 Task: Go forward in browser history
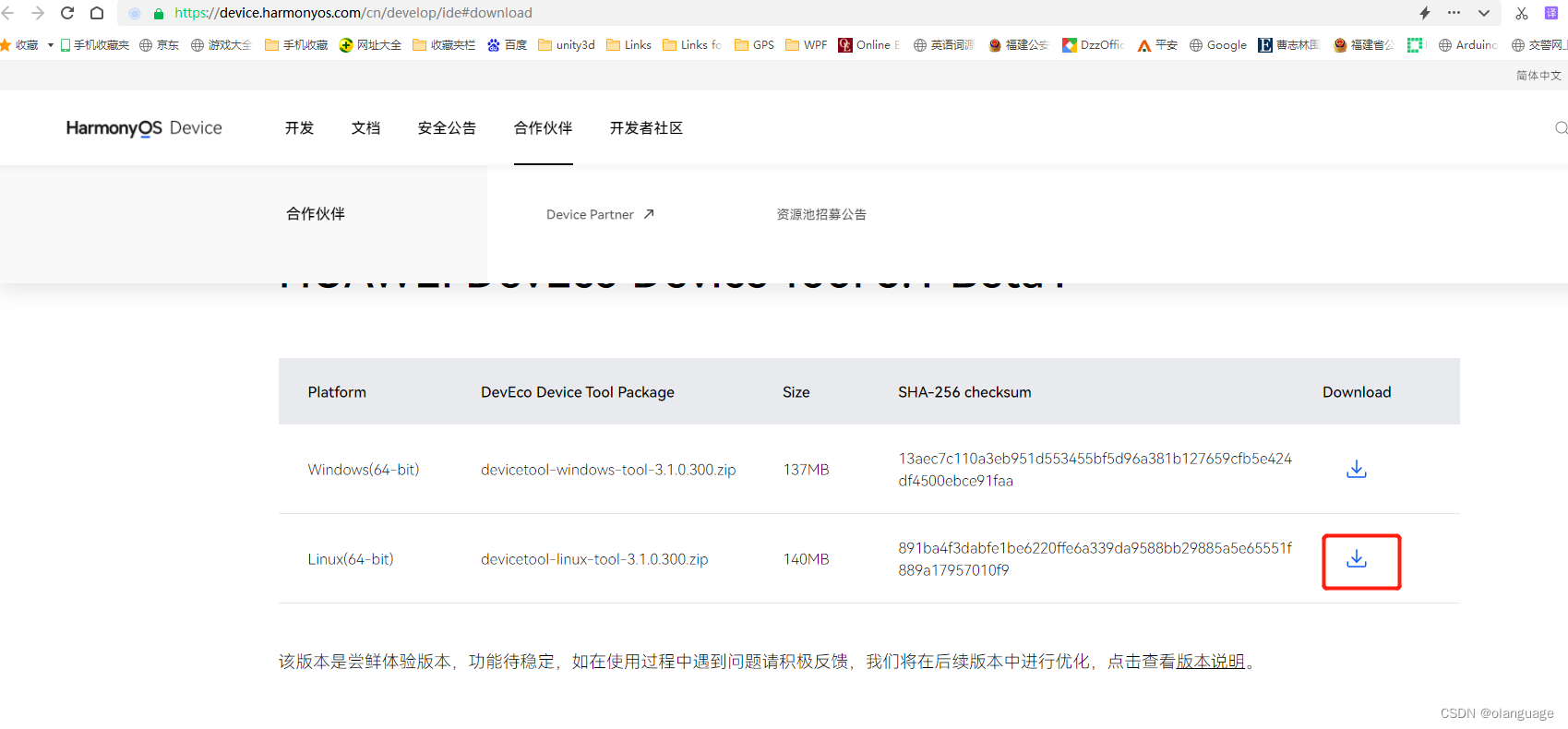coord(38,13)
